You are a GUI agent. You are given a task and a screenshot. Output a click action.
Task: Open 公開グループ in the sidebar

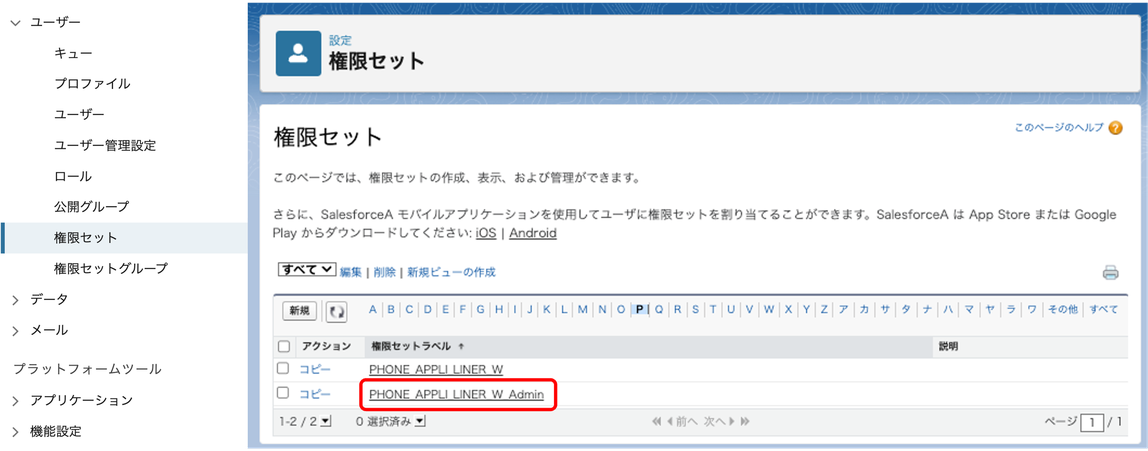pyautogui.click(x=92, y=207)
